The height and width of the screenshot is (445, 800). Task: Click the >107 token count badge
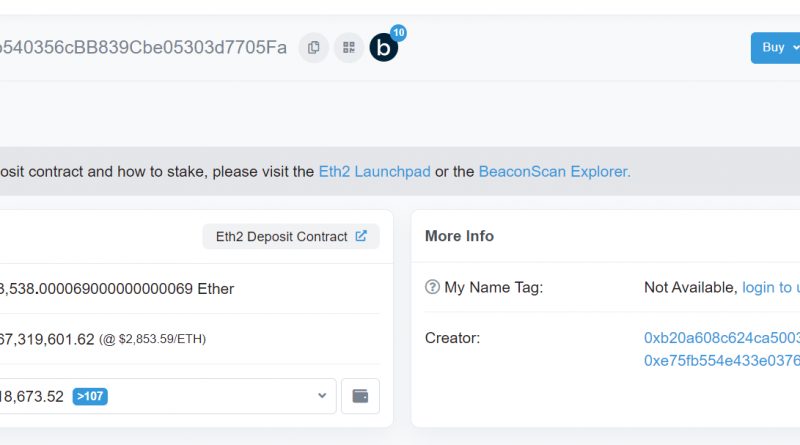tap(90, 396)
